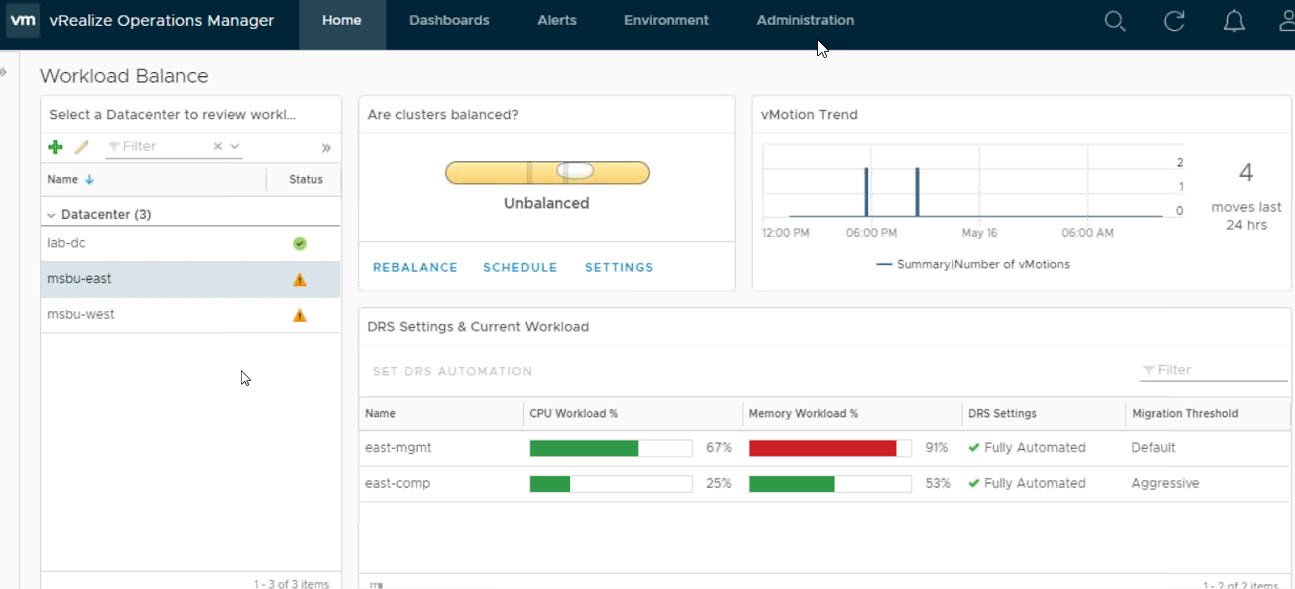Viewport: 1295px width, 589px height.
Task: Select the msbu-west datacenter row
Action: (x=190, y=315)
